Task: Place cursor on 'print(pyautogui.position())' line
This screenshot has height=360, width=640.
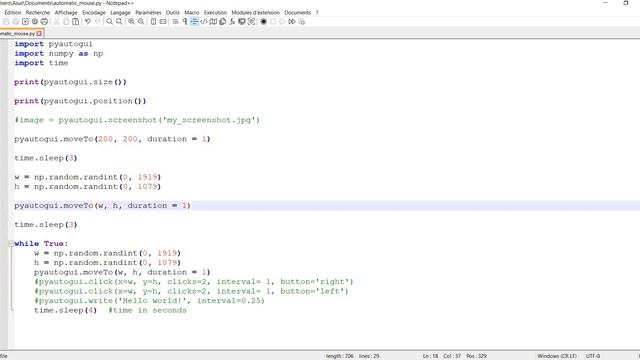Action: click(80, 101)
